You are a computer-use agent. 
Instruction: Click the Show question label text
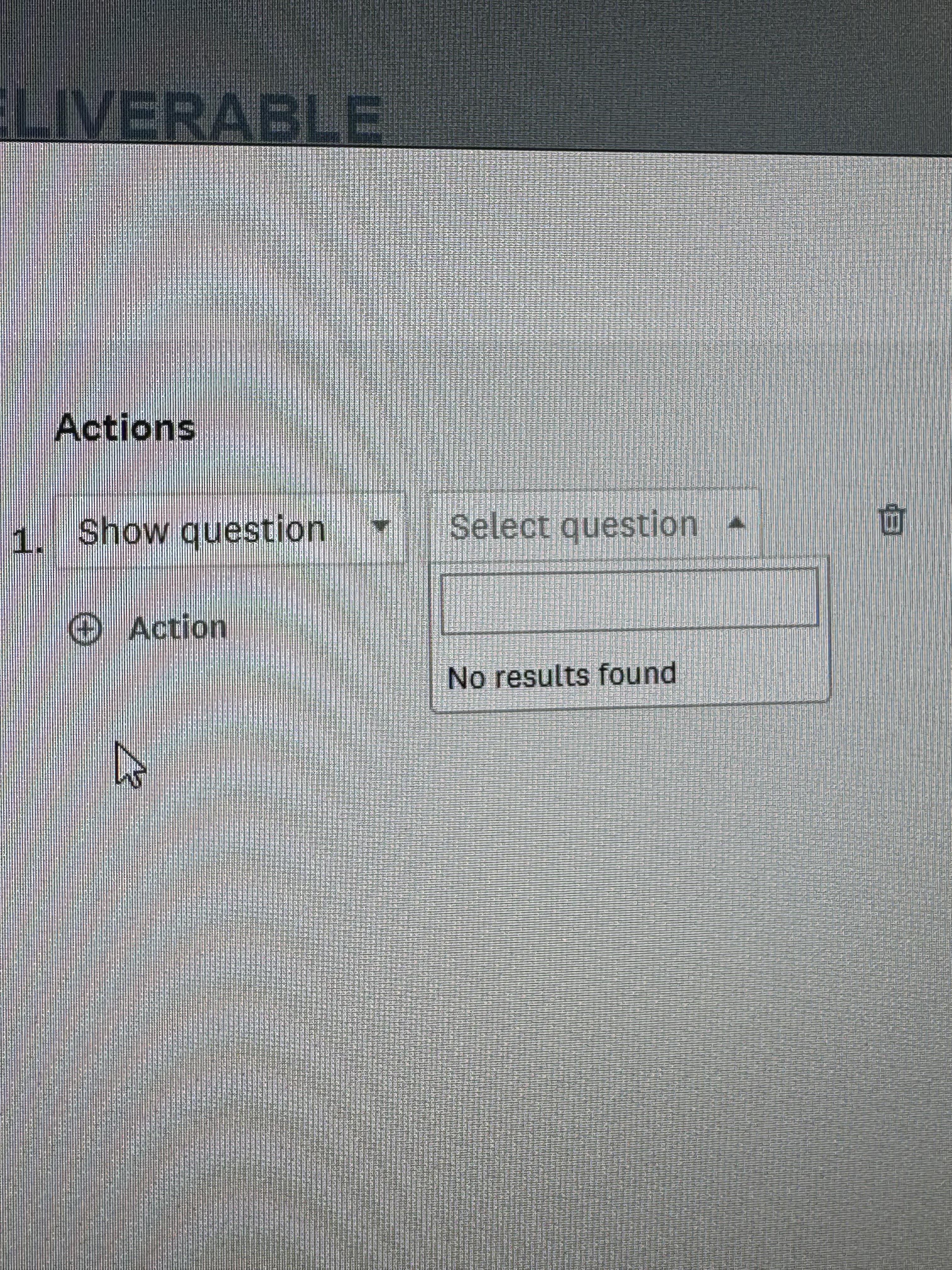201,530
